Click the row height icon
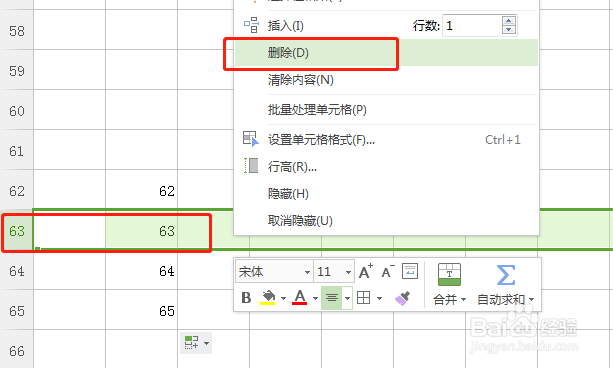613x368 pixels. (x=251, y=165)
